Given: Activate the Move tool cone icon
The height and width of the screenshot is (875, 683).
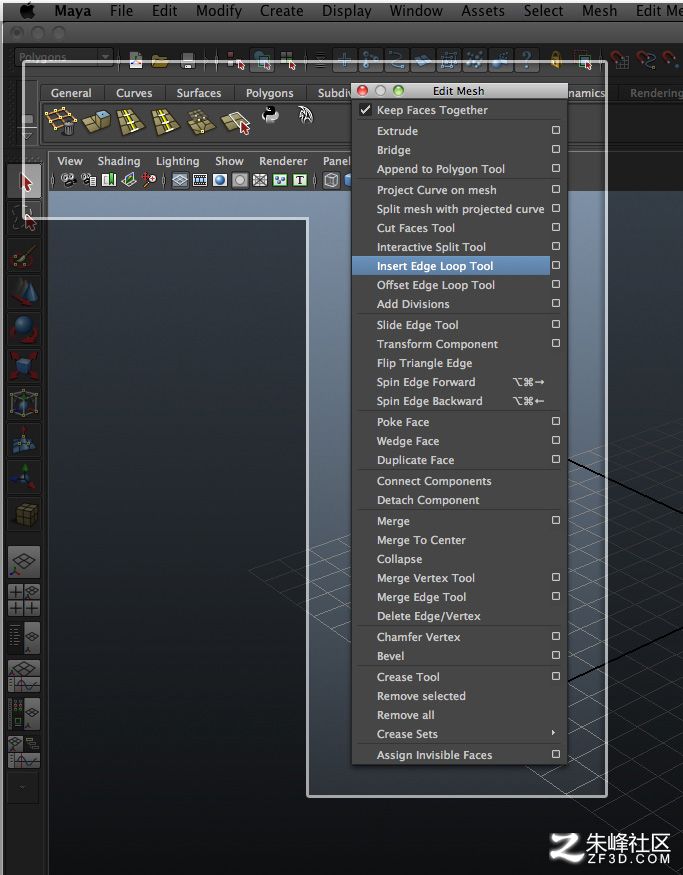Looking at the screenshot, I should (x=24, y=292).
